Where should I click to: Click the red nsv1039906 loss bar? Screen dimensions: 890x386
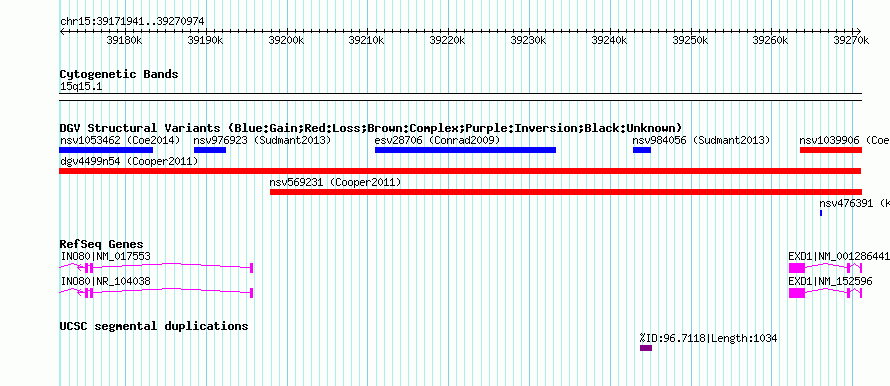[x=831, y=150]
